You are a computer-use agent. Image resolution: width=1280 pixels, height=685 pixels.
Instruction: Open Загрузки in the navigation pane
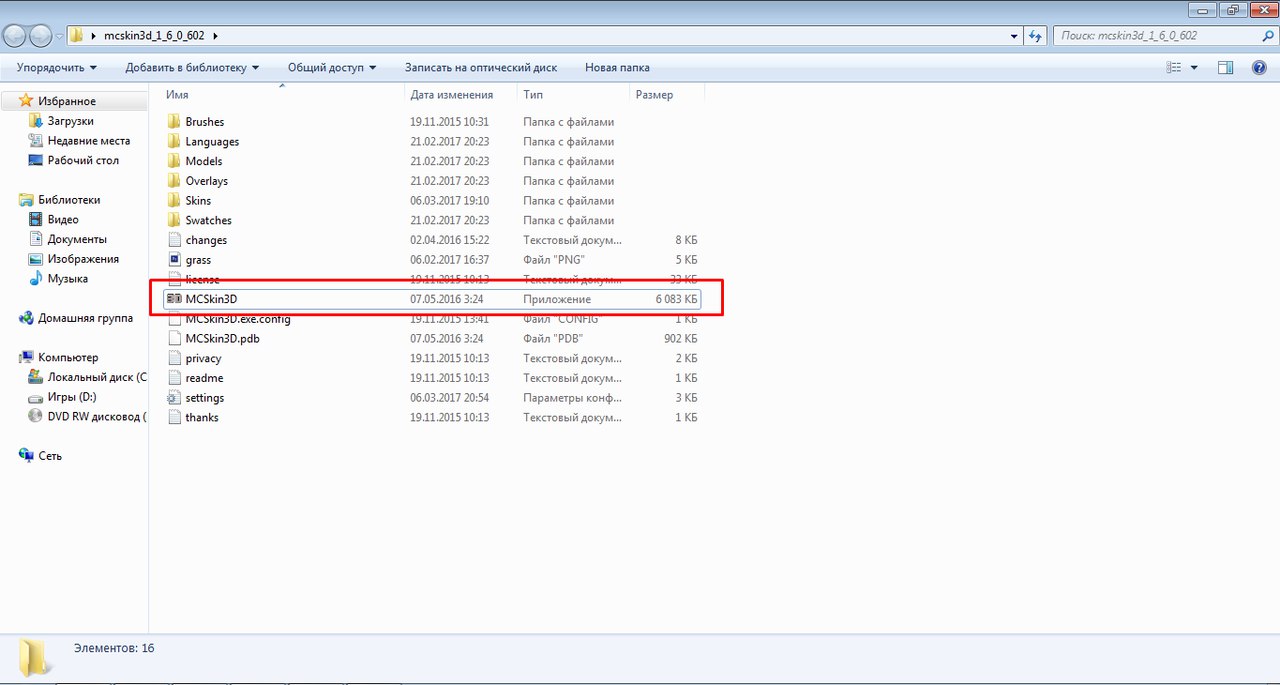tap(71, 121)
